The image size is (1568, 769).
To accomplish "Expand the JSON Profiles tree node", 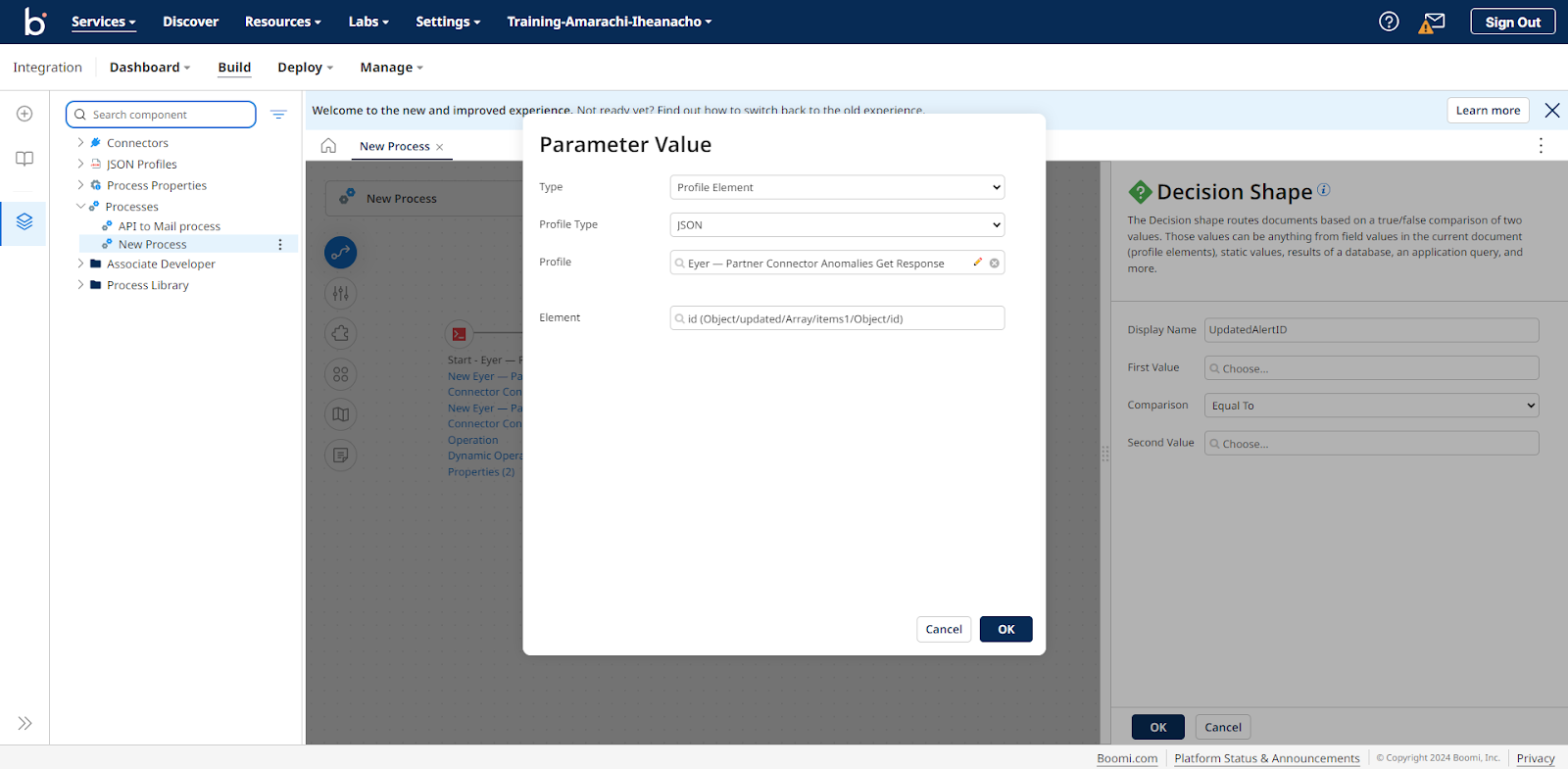I will (x=80, y=164).
